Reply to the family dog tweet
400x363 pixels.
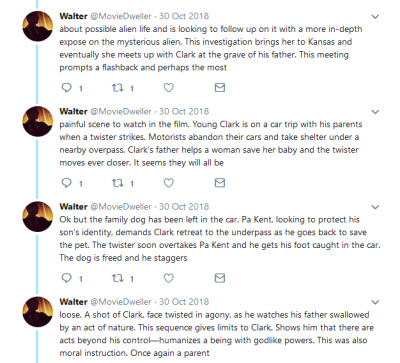pyautogui.click(x=67, y=278)
